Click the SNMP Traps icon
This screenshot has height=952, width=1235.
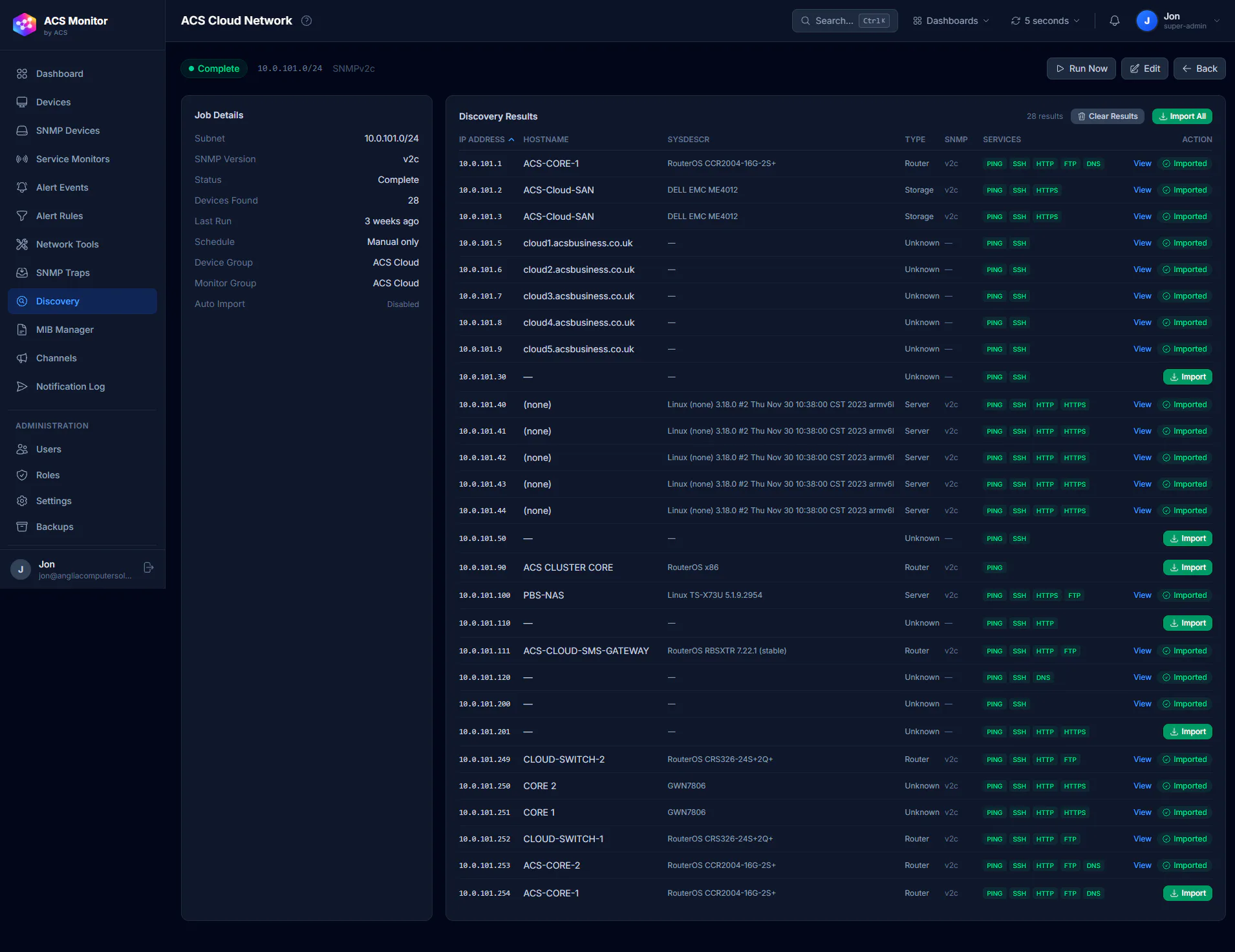click(x=22, y=273)
